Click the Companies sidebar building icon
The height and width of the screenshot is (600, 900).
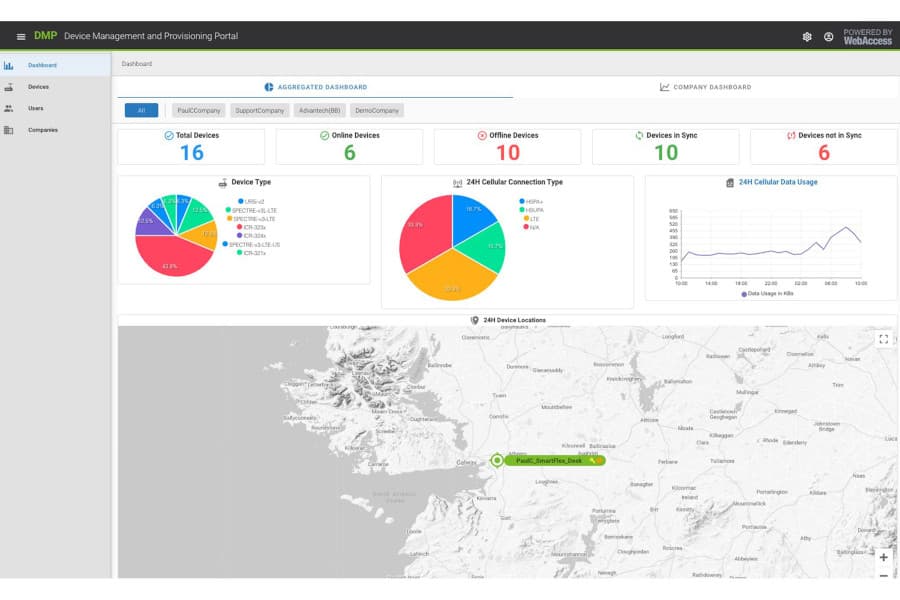coord(9,130)
